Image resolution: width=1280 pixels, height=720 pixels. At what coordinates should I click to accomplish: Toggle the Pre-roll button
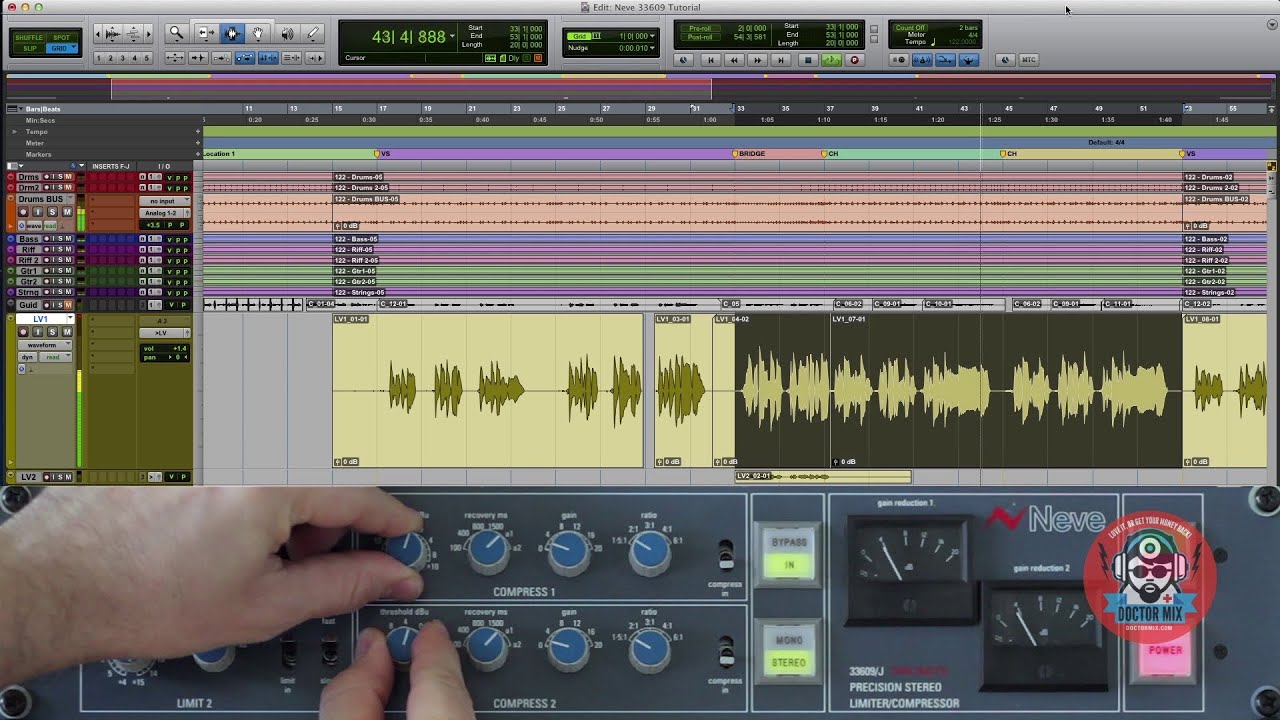(x=700, y=28)
